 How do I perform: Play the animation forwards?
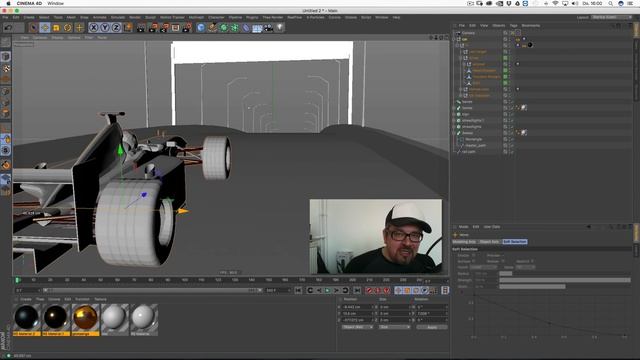click(x=328, y=290)
